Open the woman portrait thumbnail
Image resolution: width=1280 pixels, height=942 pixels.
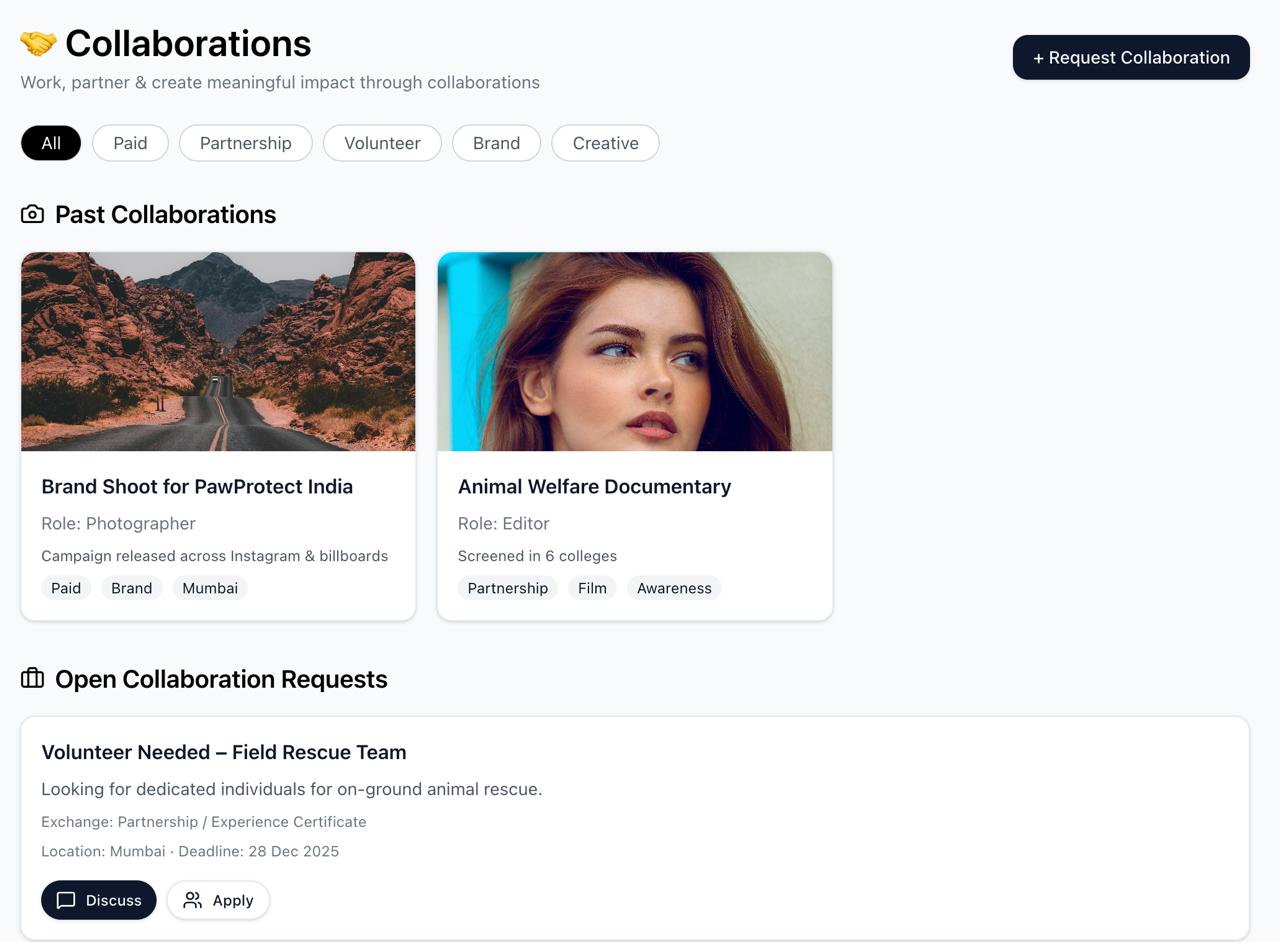pyautogui.click(x=635, y=351)
